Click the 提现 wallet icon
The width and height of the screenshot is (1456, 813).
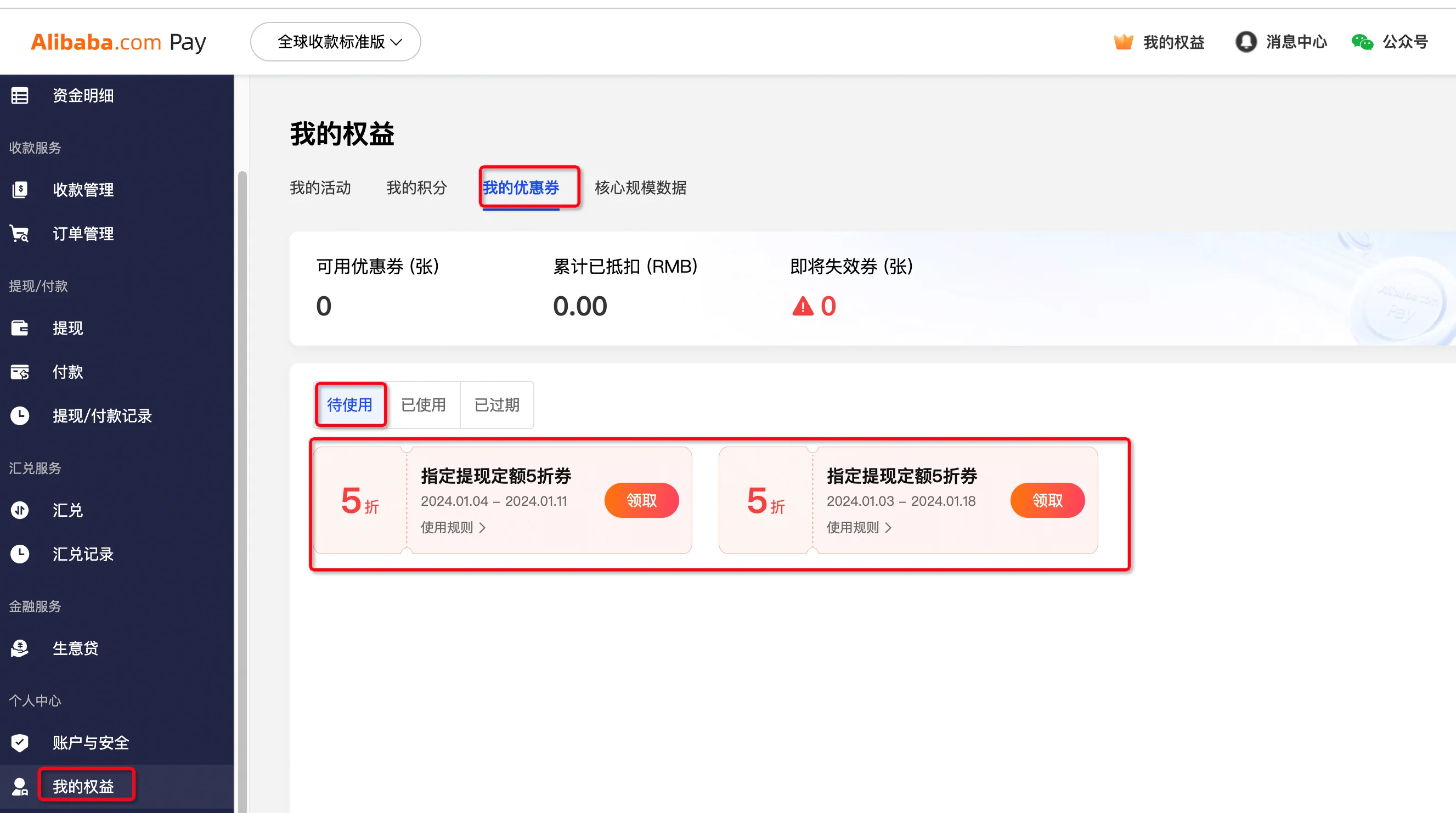click(20, 328)
